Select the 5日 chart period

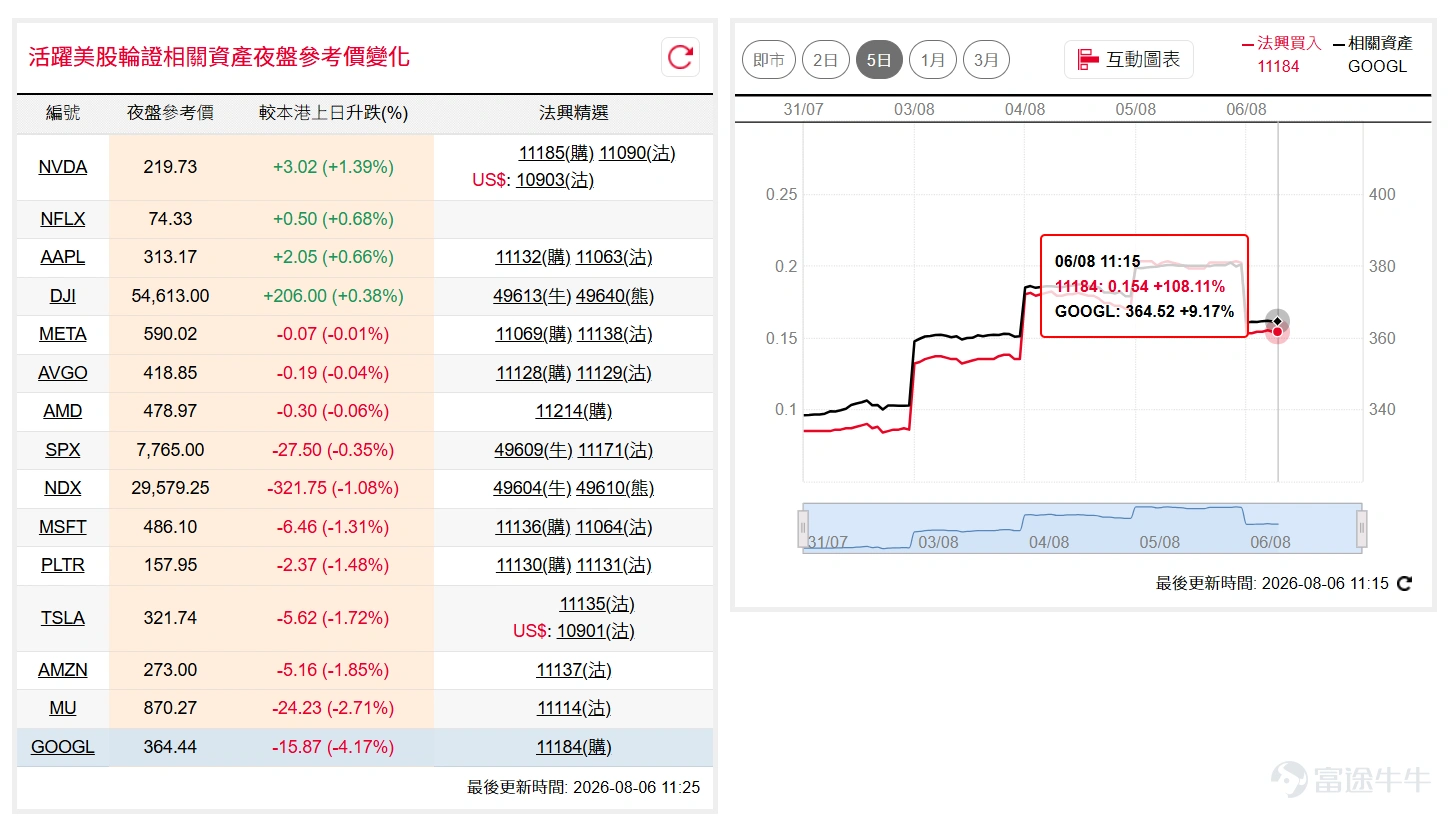879,60
